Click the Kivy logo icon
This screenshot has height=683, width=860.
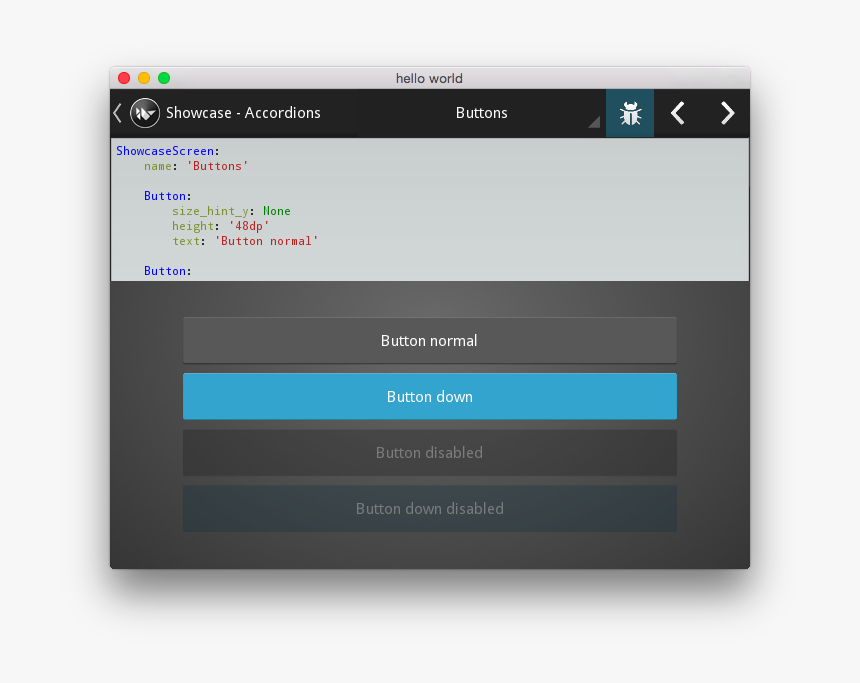coord(145,113)
